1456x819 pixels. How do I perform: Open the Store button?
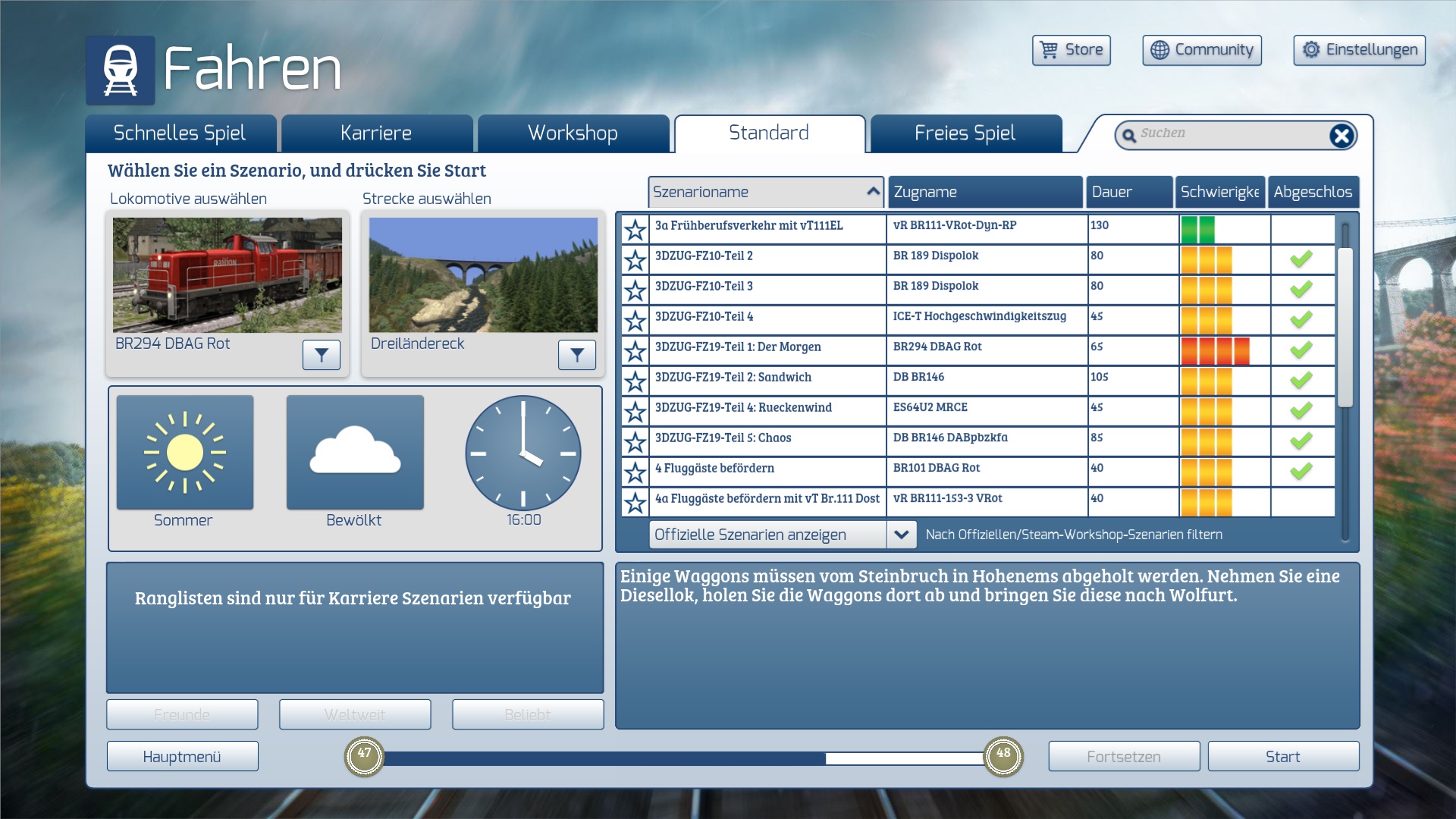[1071, 50]
